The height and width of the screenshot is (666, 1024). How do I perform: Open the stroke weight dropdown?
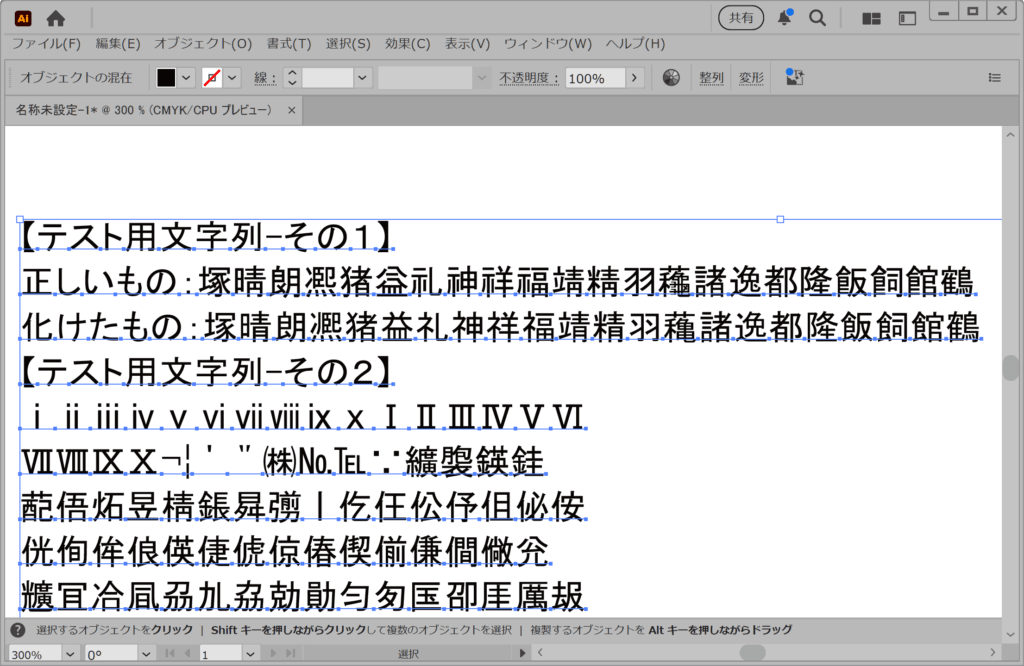pyautogui.click(x=362, y=78)
